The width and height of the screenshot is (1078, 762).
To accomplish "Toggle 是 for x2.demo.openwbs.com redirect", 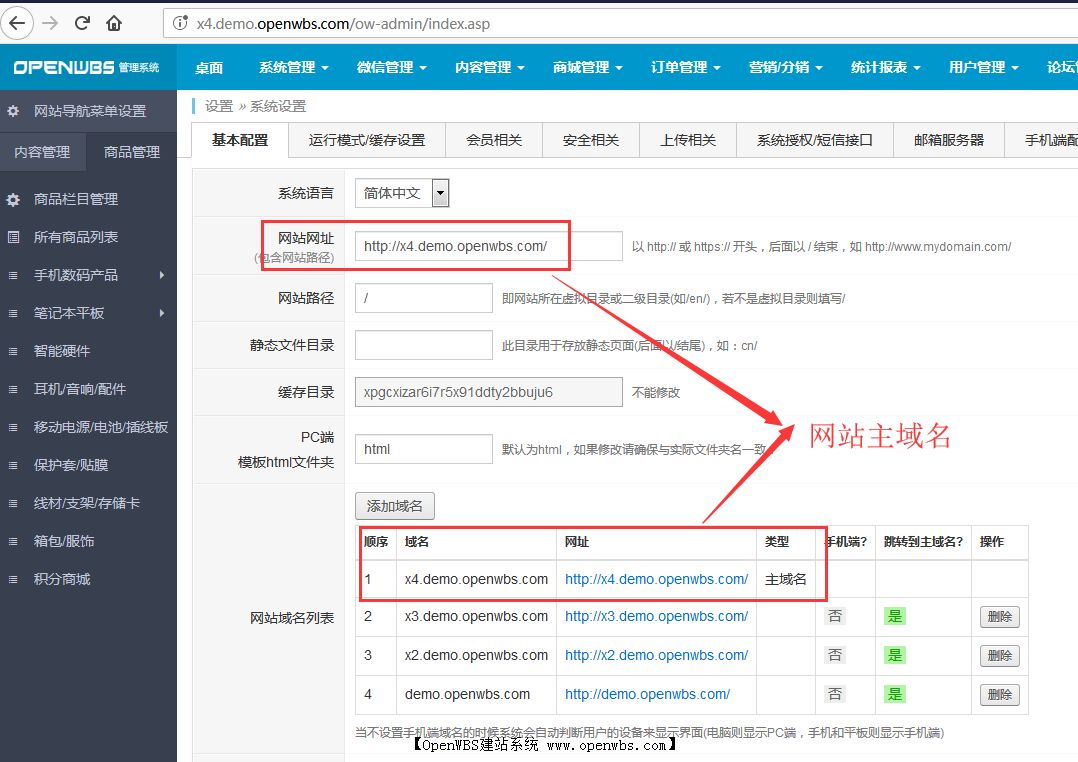I will [894, 655].
